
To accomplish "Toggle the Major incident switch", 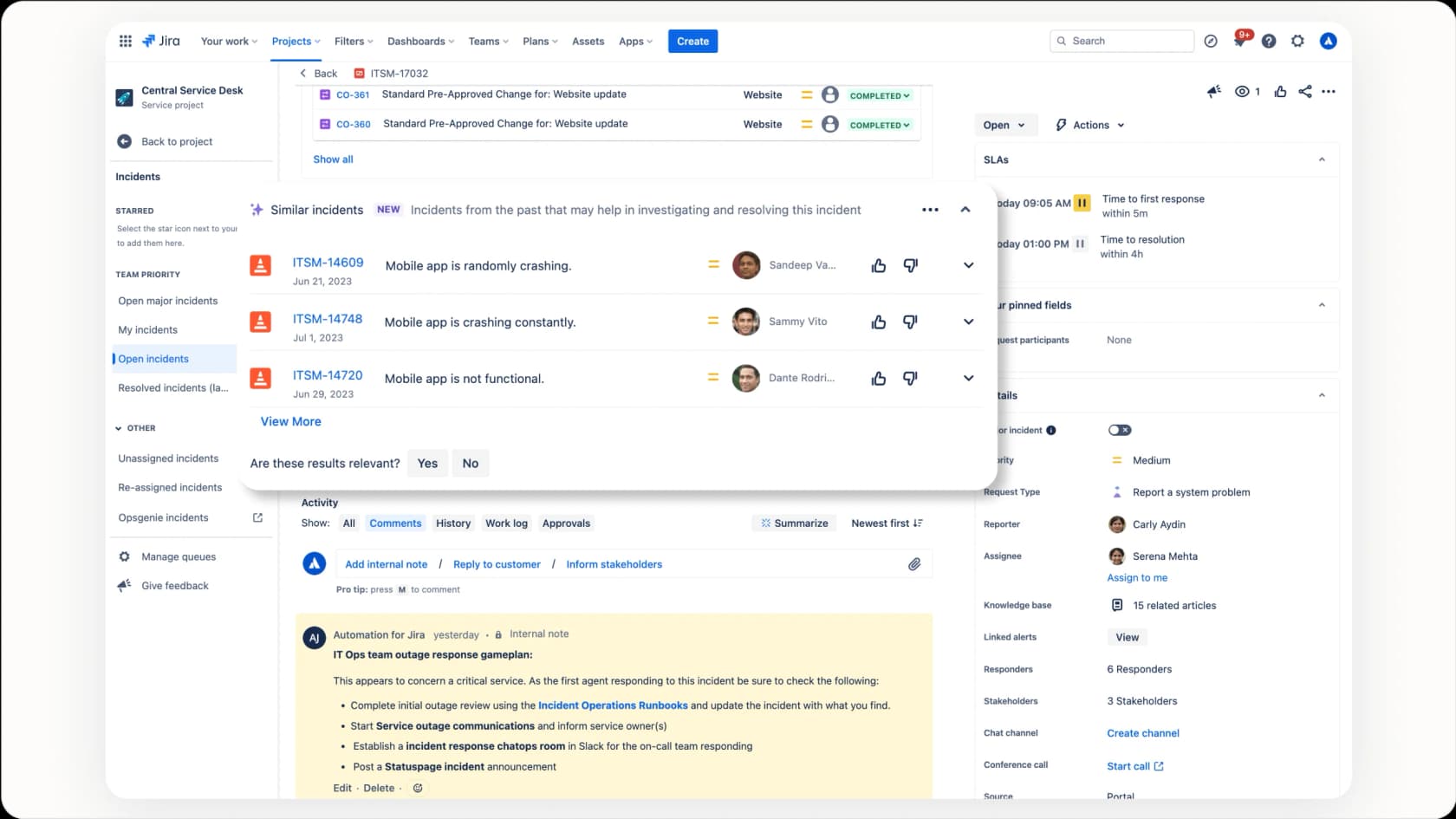I will pyautogui.click(x=1120, y=430).
